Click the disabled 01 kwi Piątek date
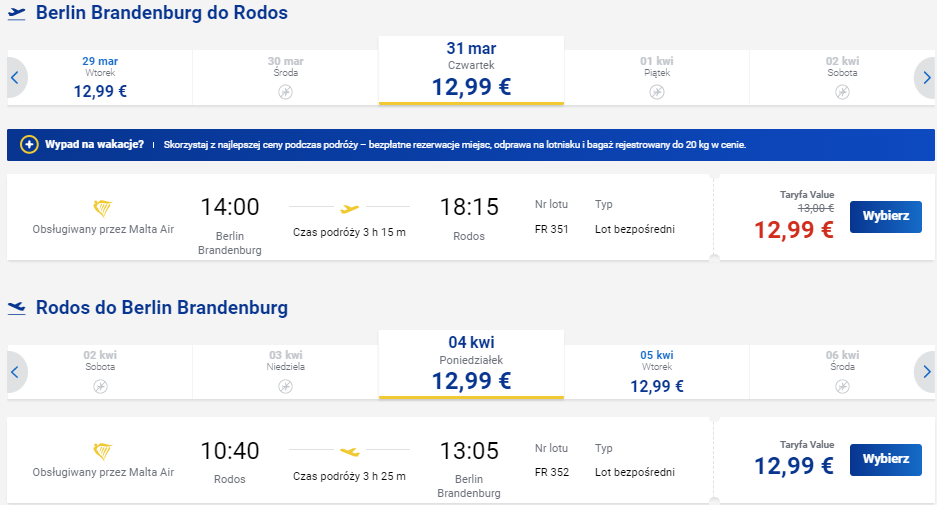Image resolution: width=937 pixels, height=505 pixels. coord(657,78)
